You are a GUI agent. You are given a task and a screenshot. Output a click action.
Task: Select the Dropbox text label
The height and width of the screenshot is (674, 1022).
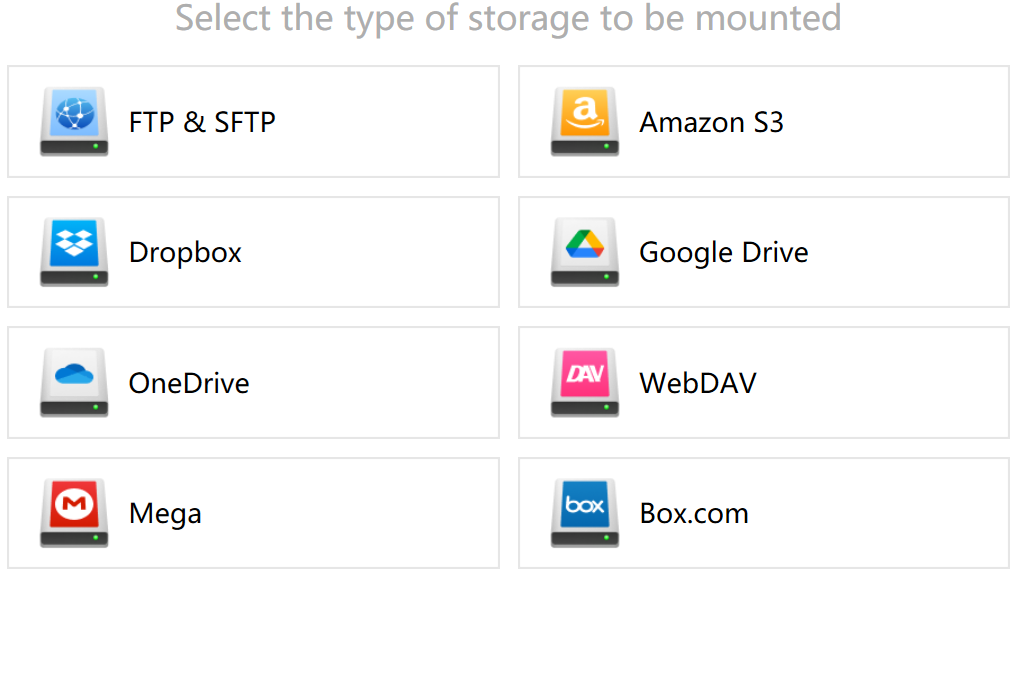click(185, 254)
